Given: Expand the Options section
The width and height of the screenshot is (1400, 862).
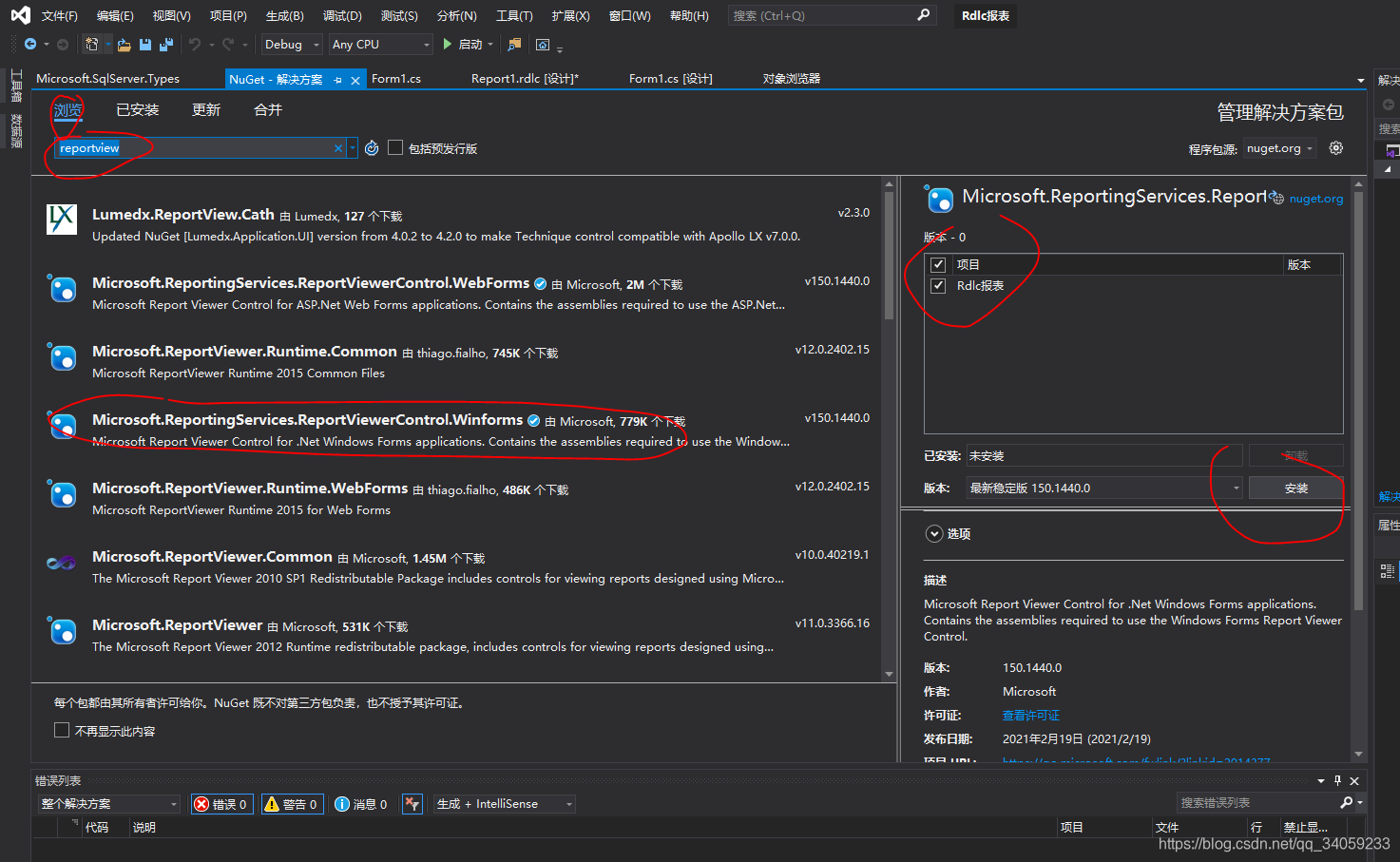Looking at the screenshot, I should [x=934, y=533].
